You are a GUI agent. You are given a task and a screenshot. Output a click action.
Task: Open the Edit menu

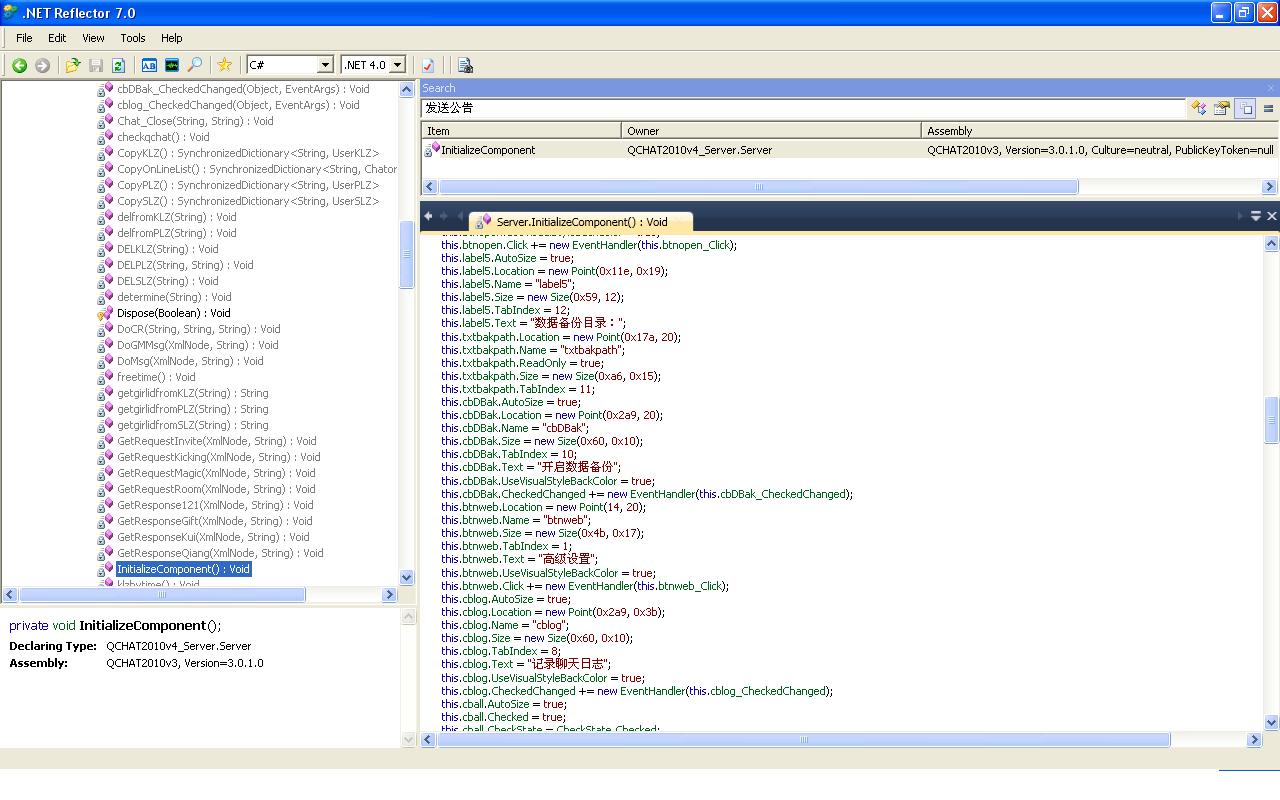[x=57, y=38]
